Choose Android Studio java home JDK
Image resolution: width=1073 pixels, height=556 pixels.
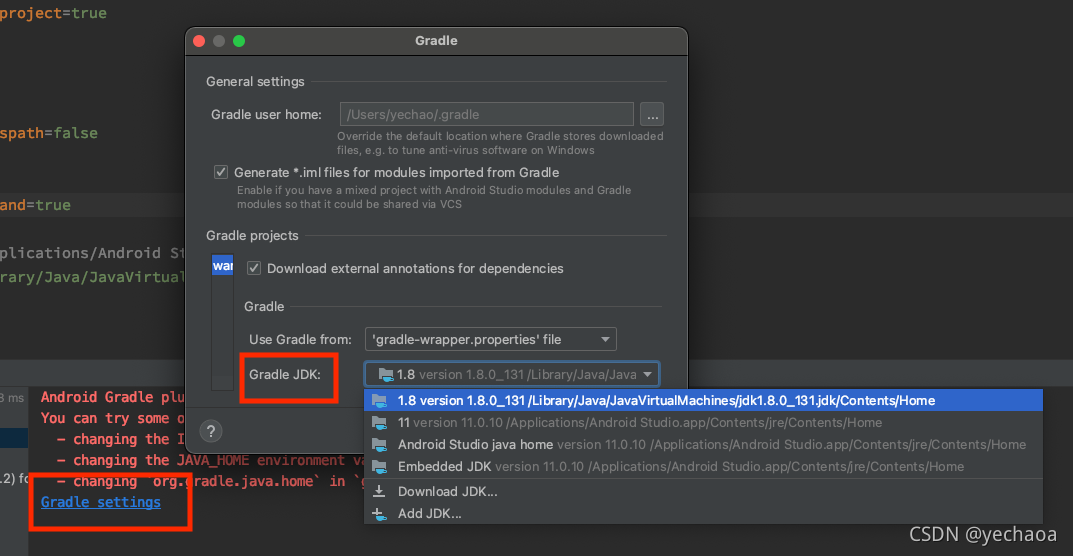tap(703, 444)
